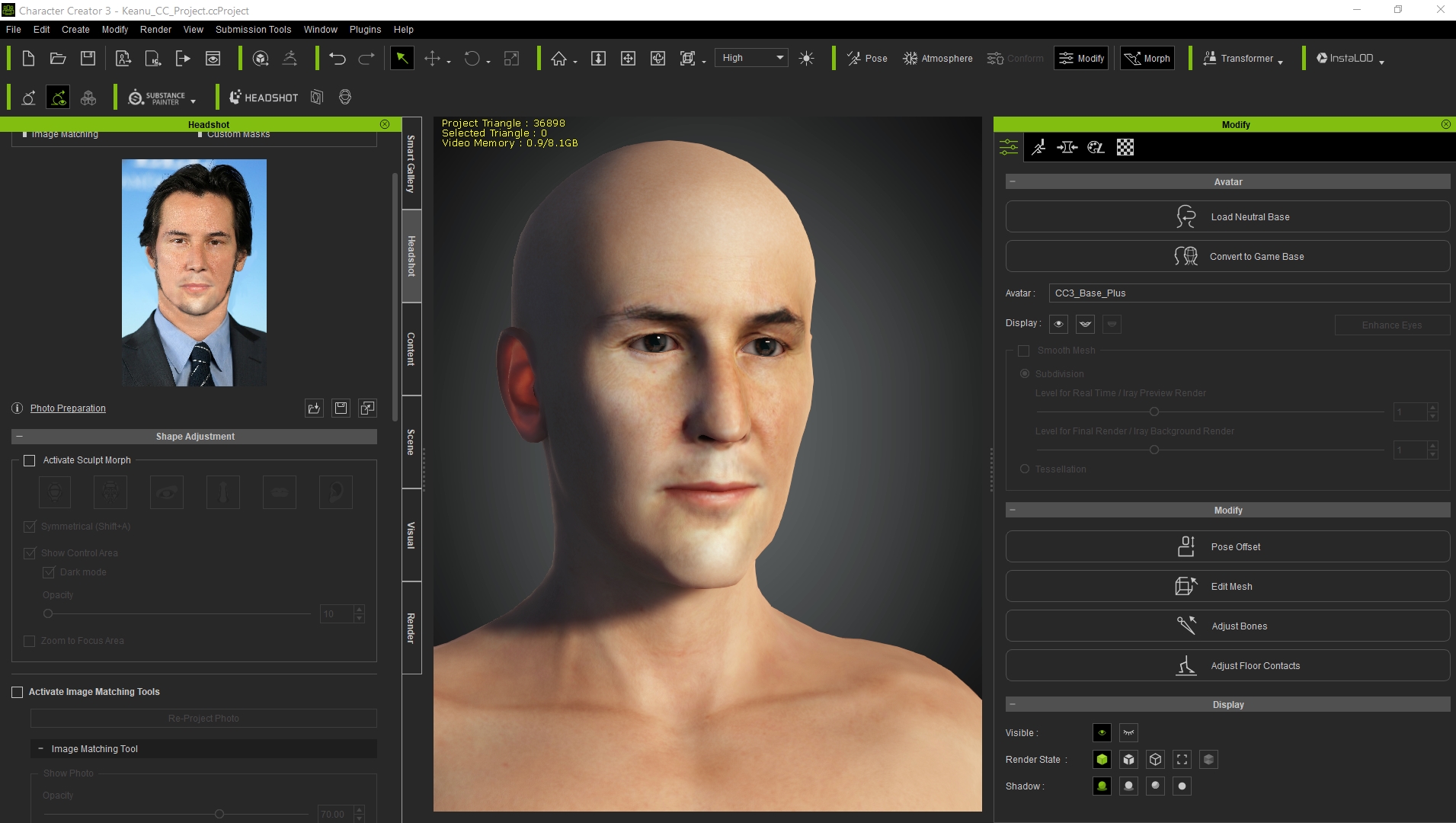This screenshot has height=823, width=1456.
Task: Click the Undo arrow icon
Action: tap(338, 59)
